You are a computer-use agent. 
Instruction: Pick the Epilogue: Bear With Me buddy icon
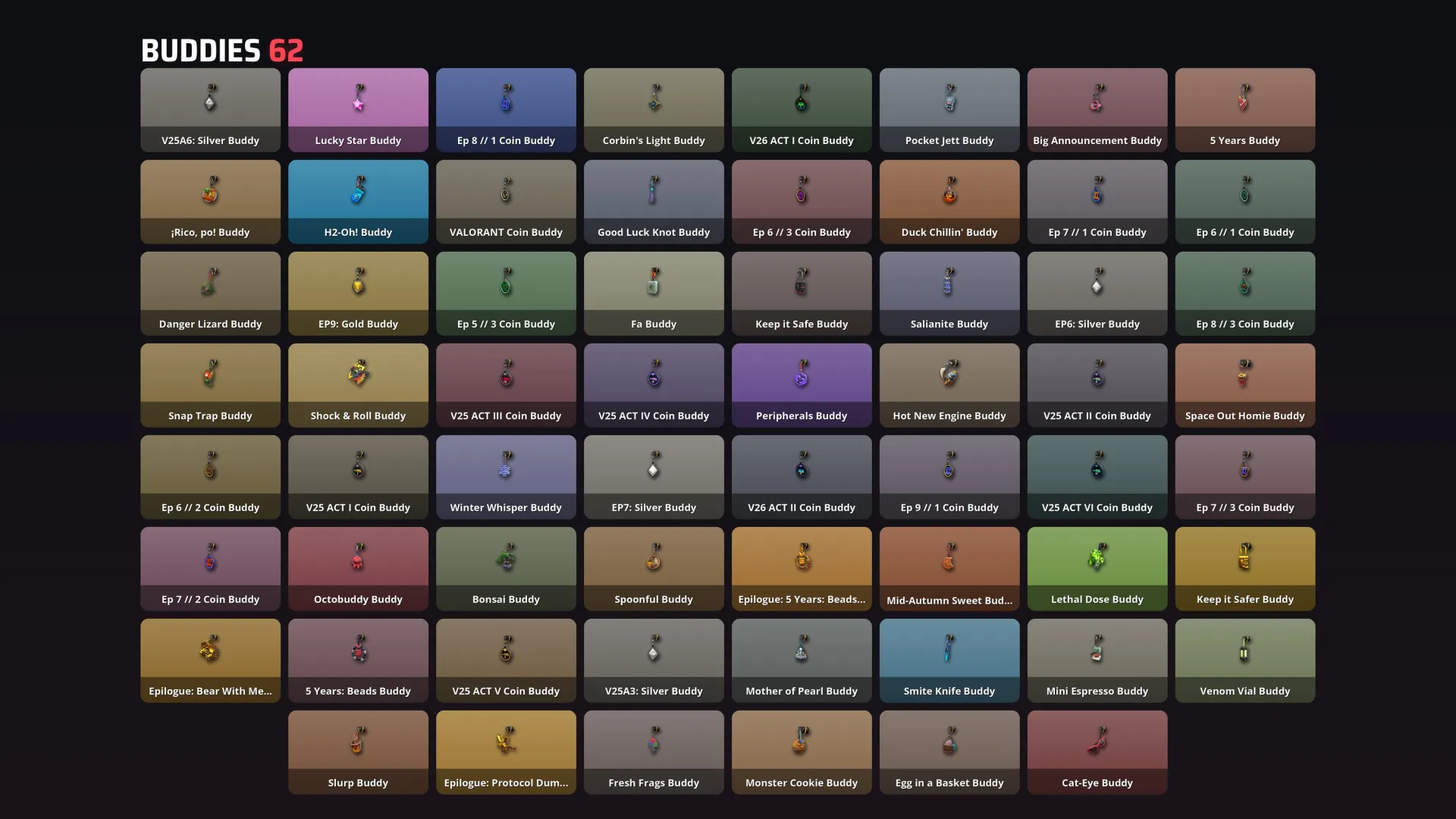coord(210,648)
